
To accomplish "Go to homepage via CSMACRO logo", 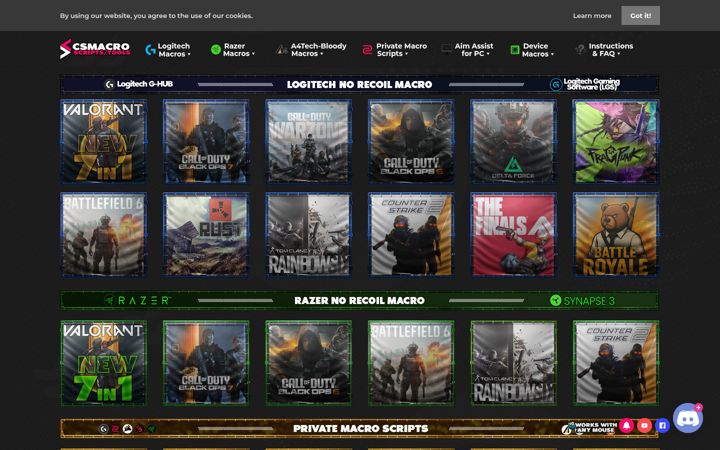I will (95, 49).
